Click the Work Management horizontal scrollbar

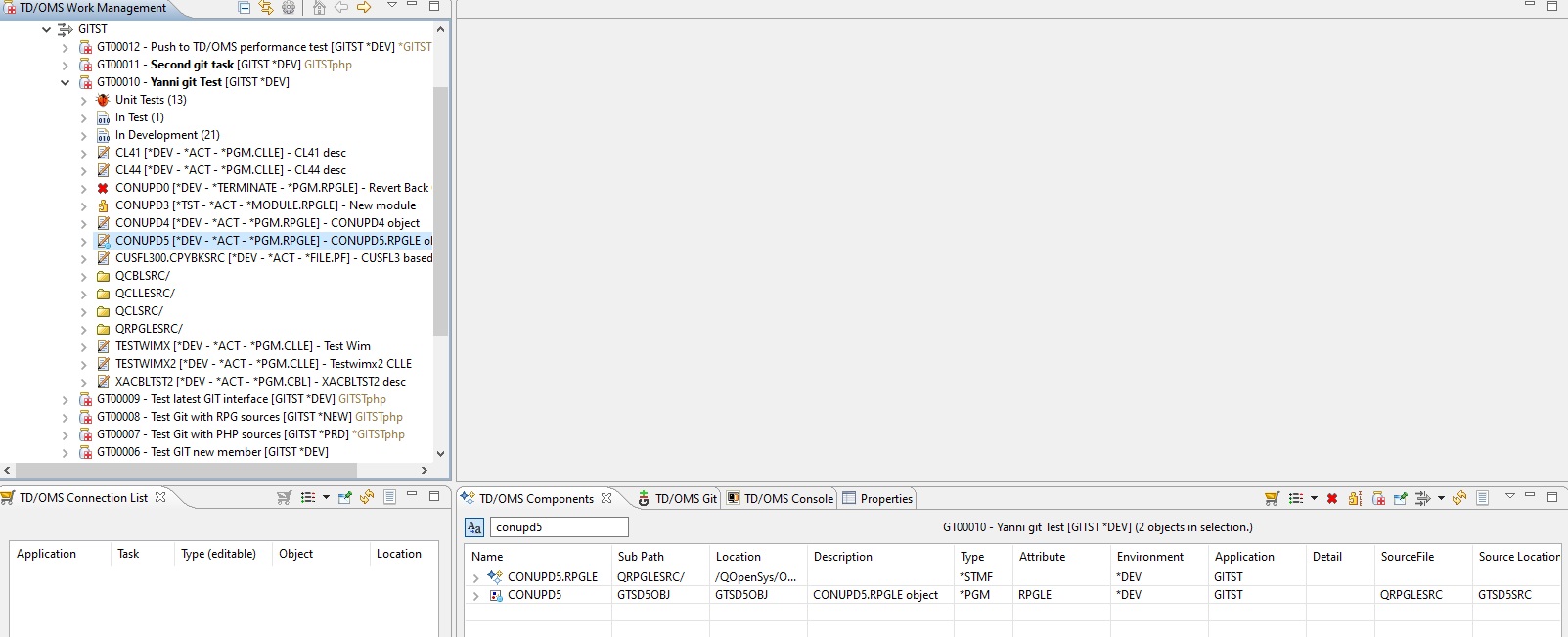215,470
